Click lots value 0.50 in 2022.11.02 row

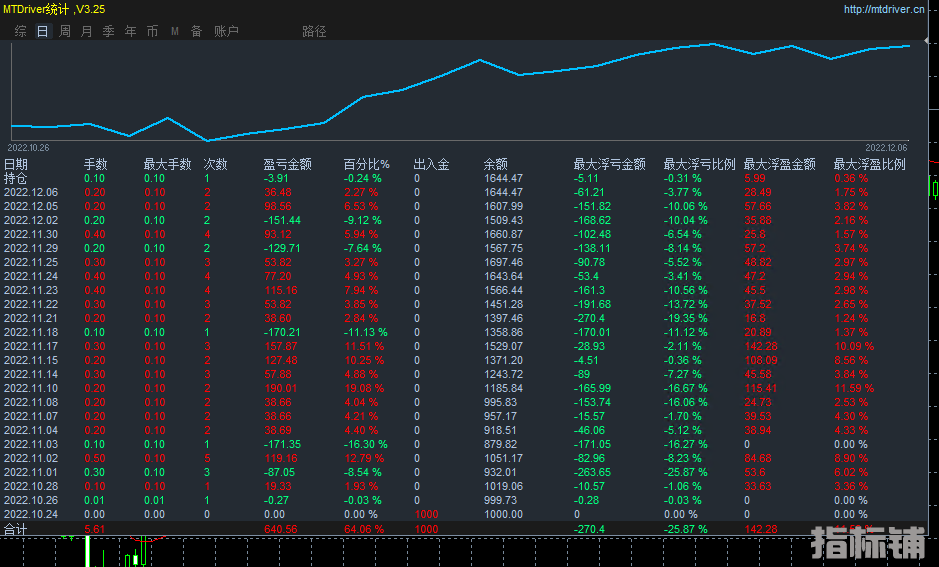click(x=95, y=458)
